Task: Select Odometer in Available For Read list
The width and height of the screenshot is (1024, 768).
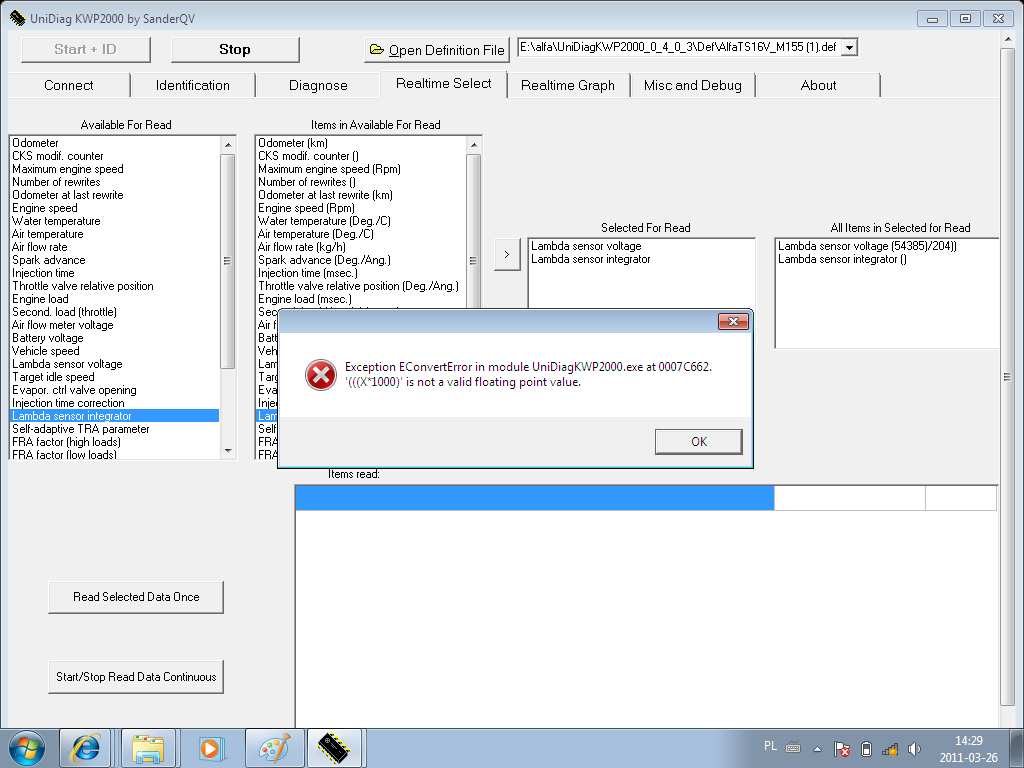Action: pyautogui.click(x=115, y=143)
